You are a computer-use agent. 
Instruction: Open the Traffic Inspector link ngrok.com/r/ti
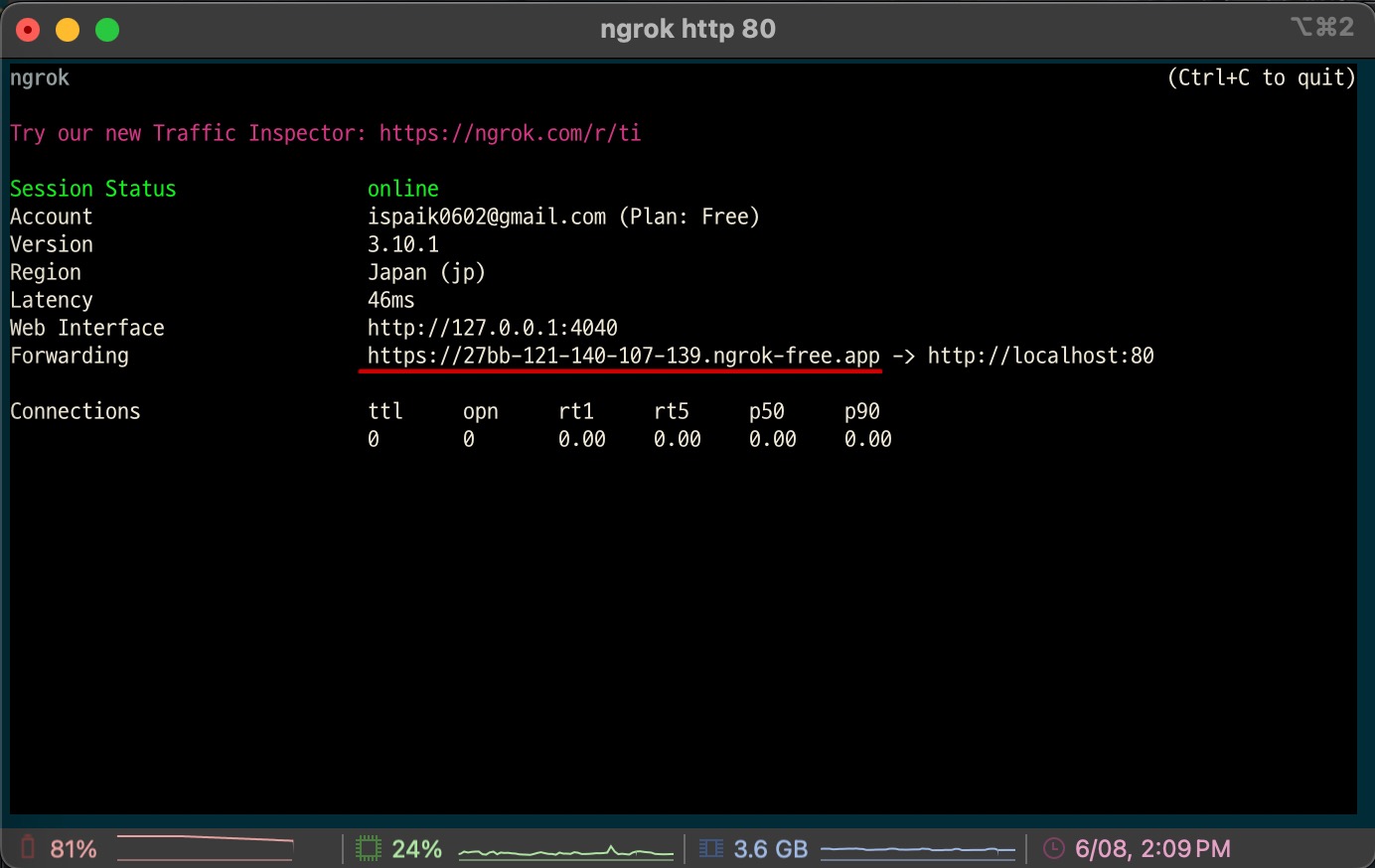coord(510,133)
